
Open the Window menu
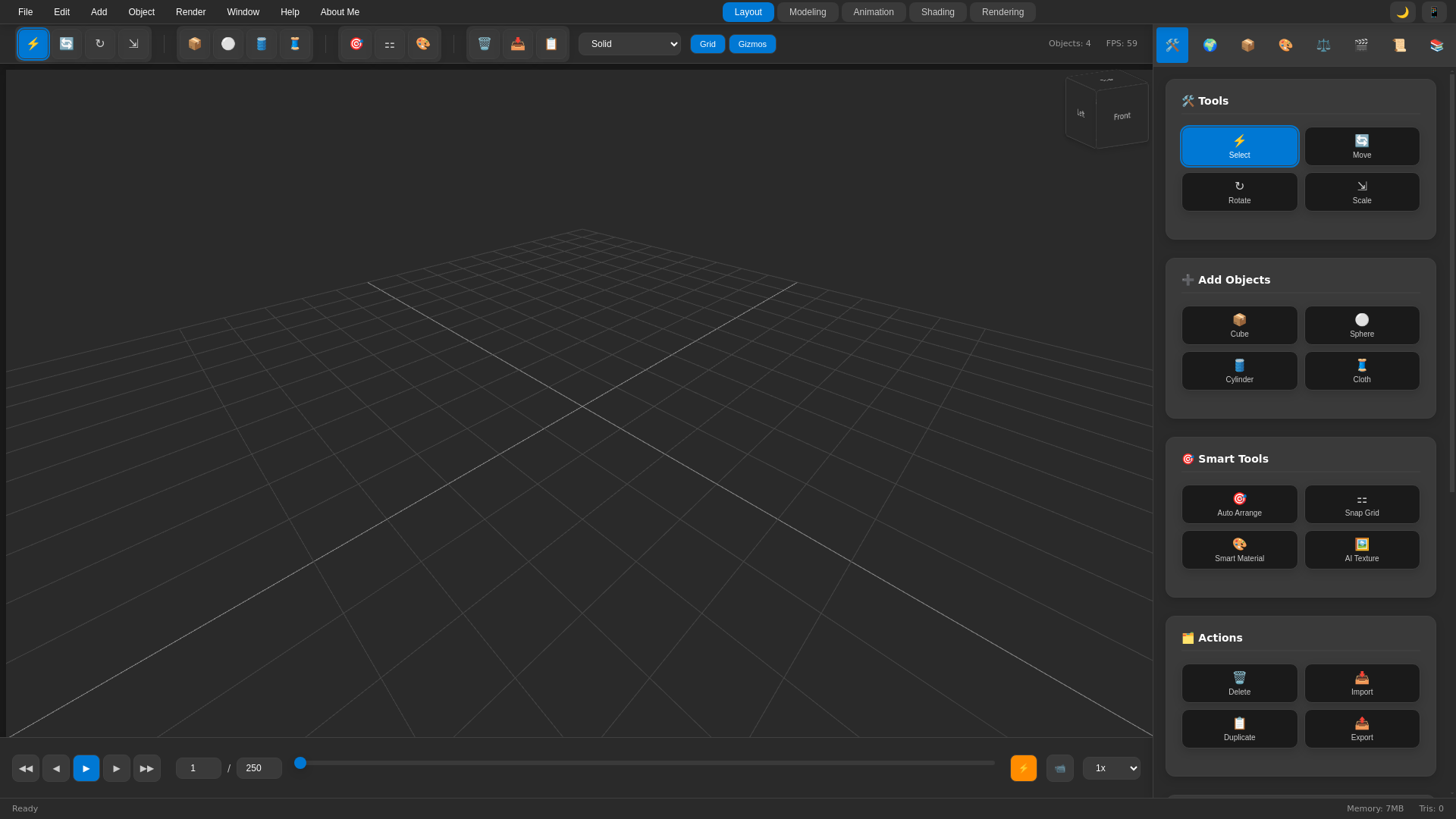pos(243,12)
